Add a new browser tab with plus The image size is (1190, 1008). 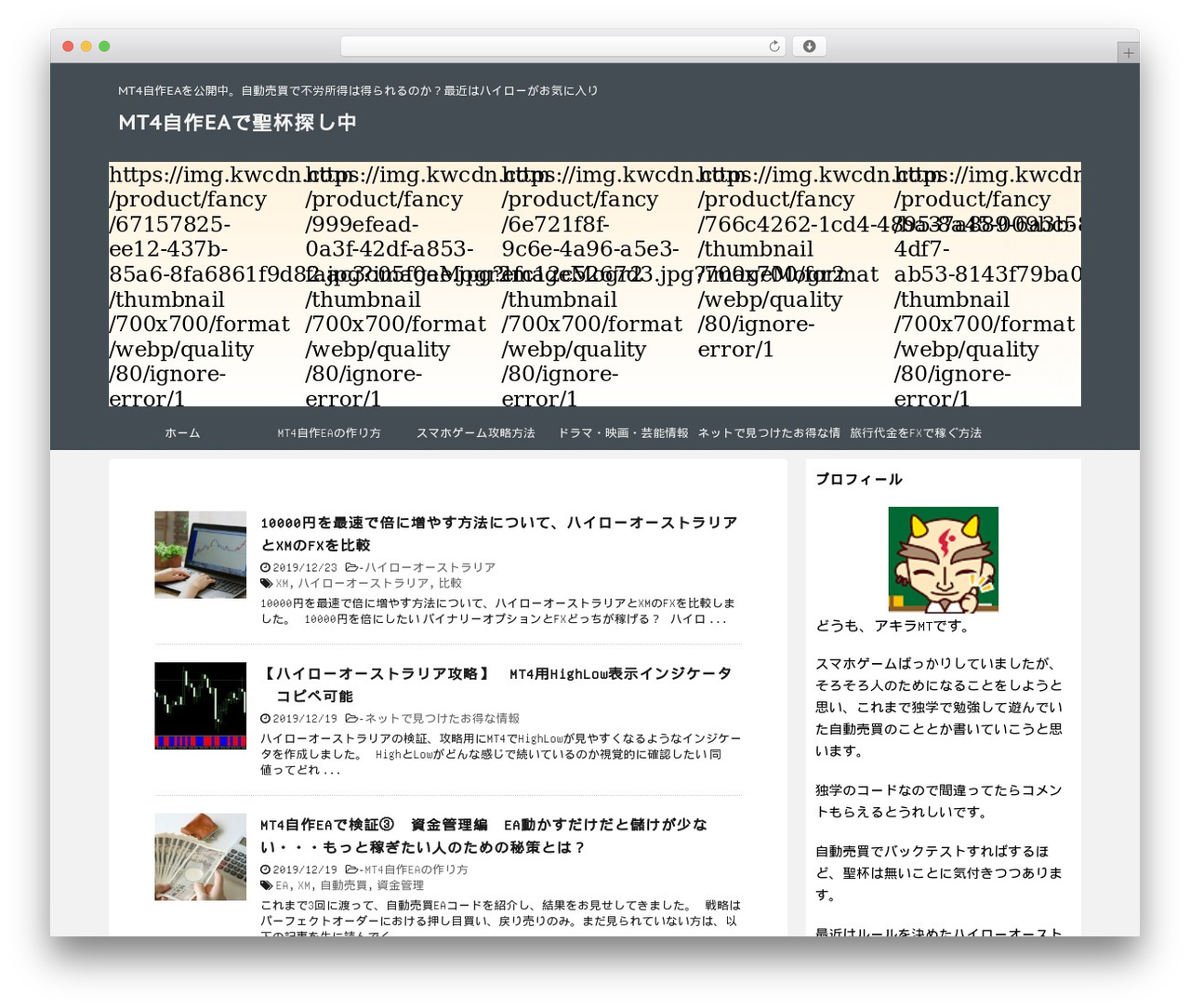1128,53
